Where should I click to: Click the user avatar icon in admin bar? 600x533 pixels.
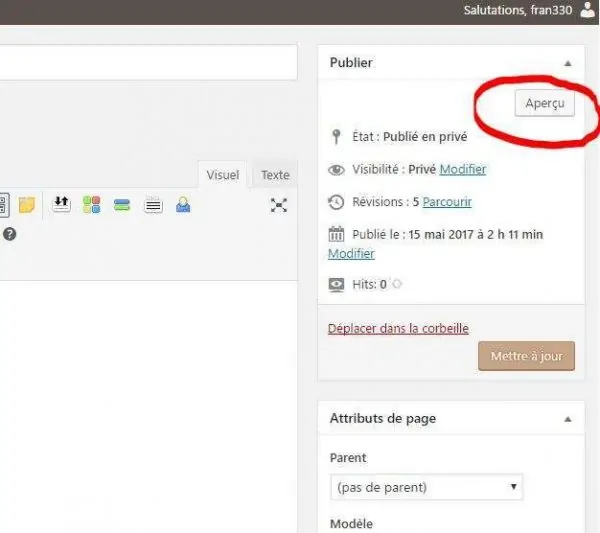click(x=587, y=10)
